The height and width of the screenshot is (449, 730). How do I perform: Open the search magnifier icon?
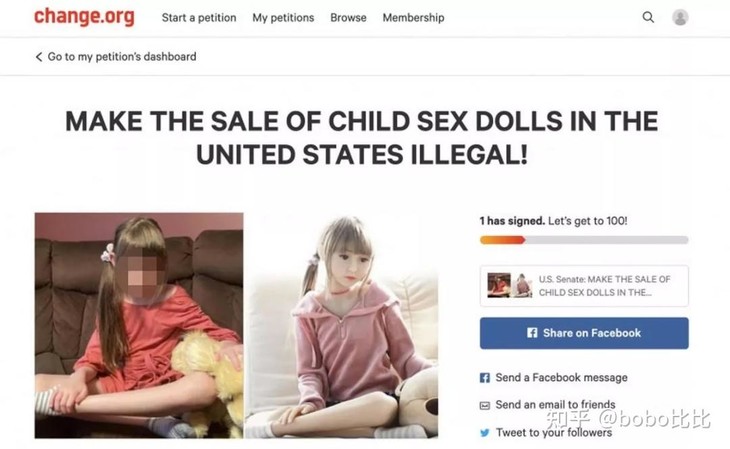point(648,18)
